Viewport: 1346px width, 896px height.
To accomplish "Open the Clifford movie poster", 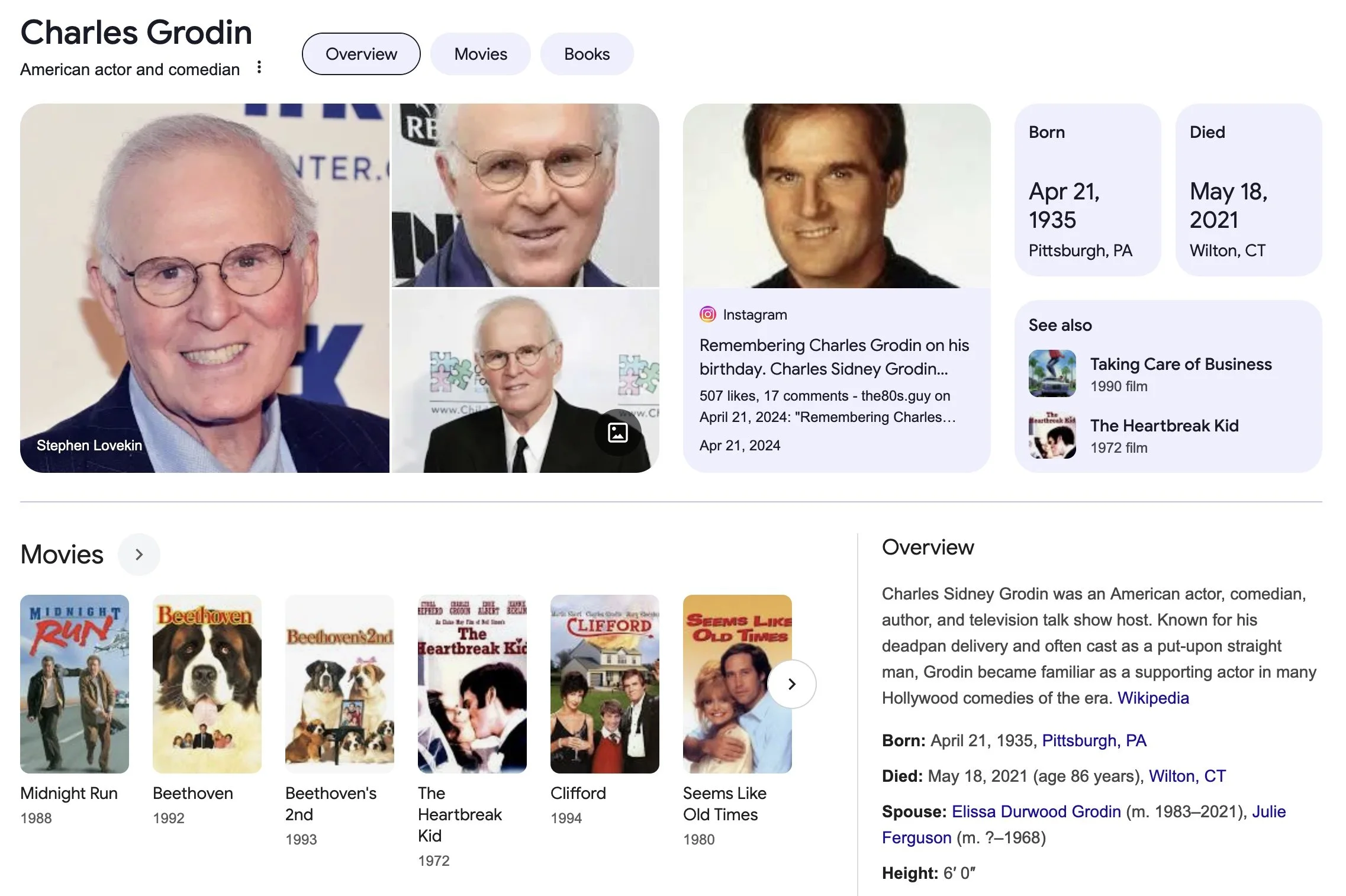I will pyautogui.click(x=605, y=684).
